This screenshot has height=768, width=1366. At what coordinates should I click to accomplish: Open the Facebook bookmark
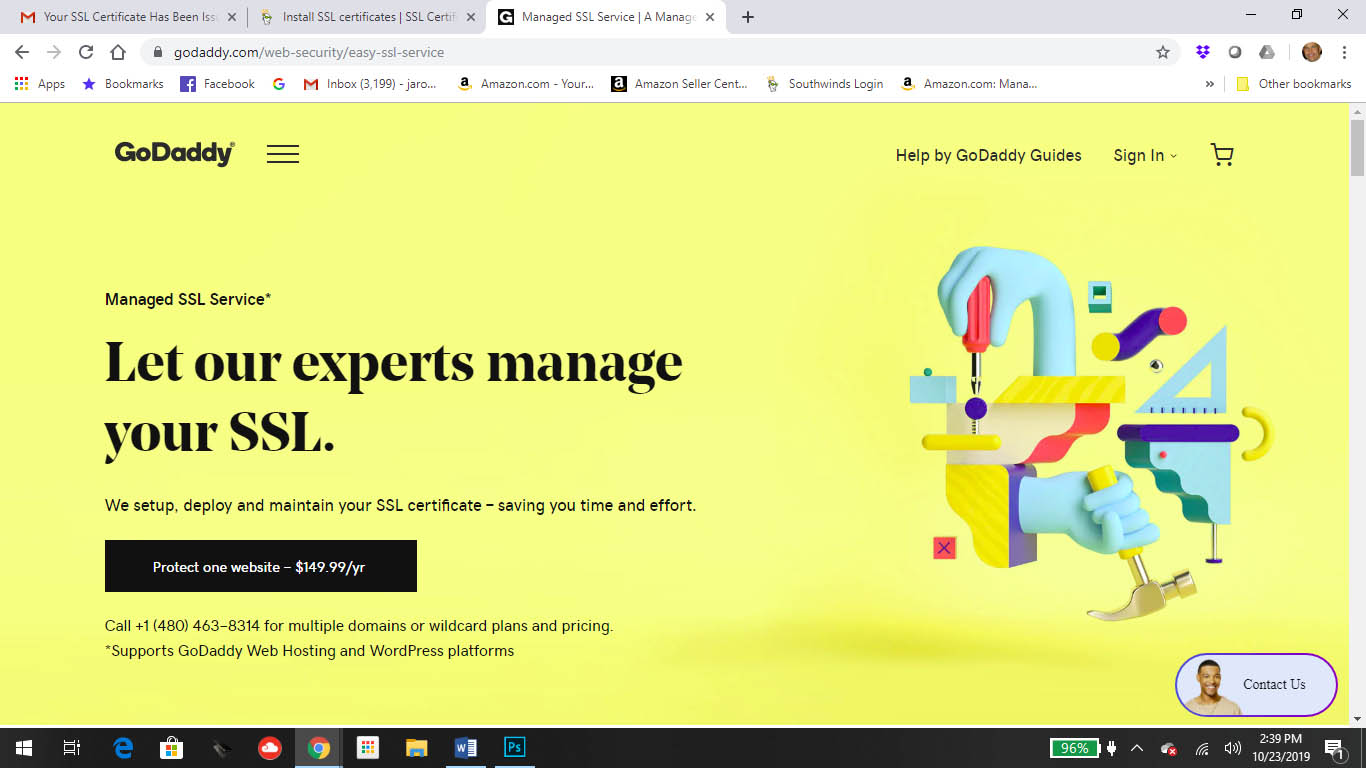tap(217, 84)
